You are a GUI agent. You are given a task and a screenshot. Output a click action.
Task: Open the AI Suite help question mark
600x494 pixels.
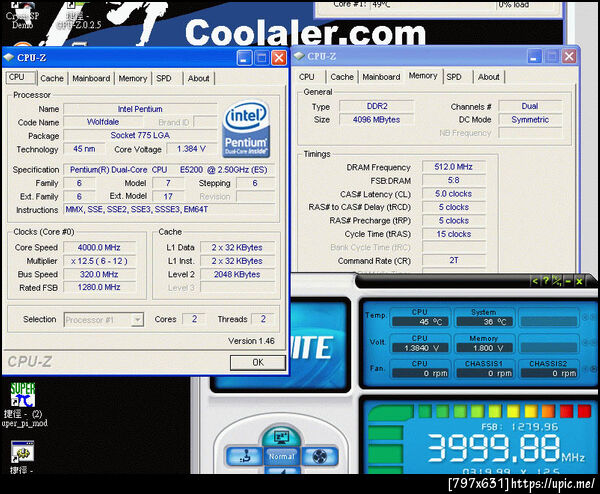click(x=546, y=281)
